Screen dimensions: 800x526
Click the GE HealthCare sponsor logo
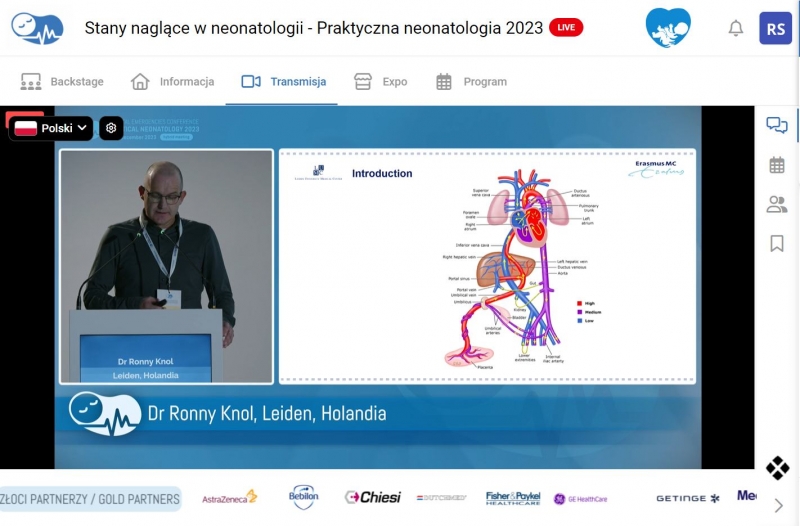pyautogui.click(x=580, y=498)
